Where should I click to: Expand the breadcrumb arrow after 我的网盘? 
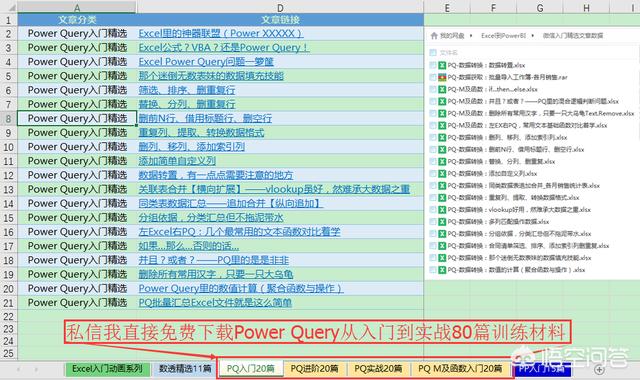(471, 36)
